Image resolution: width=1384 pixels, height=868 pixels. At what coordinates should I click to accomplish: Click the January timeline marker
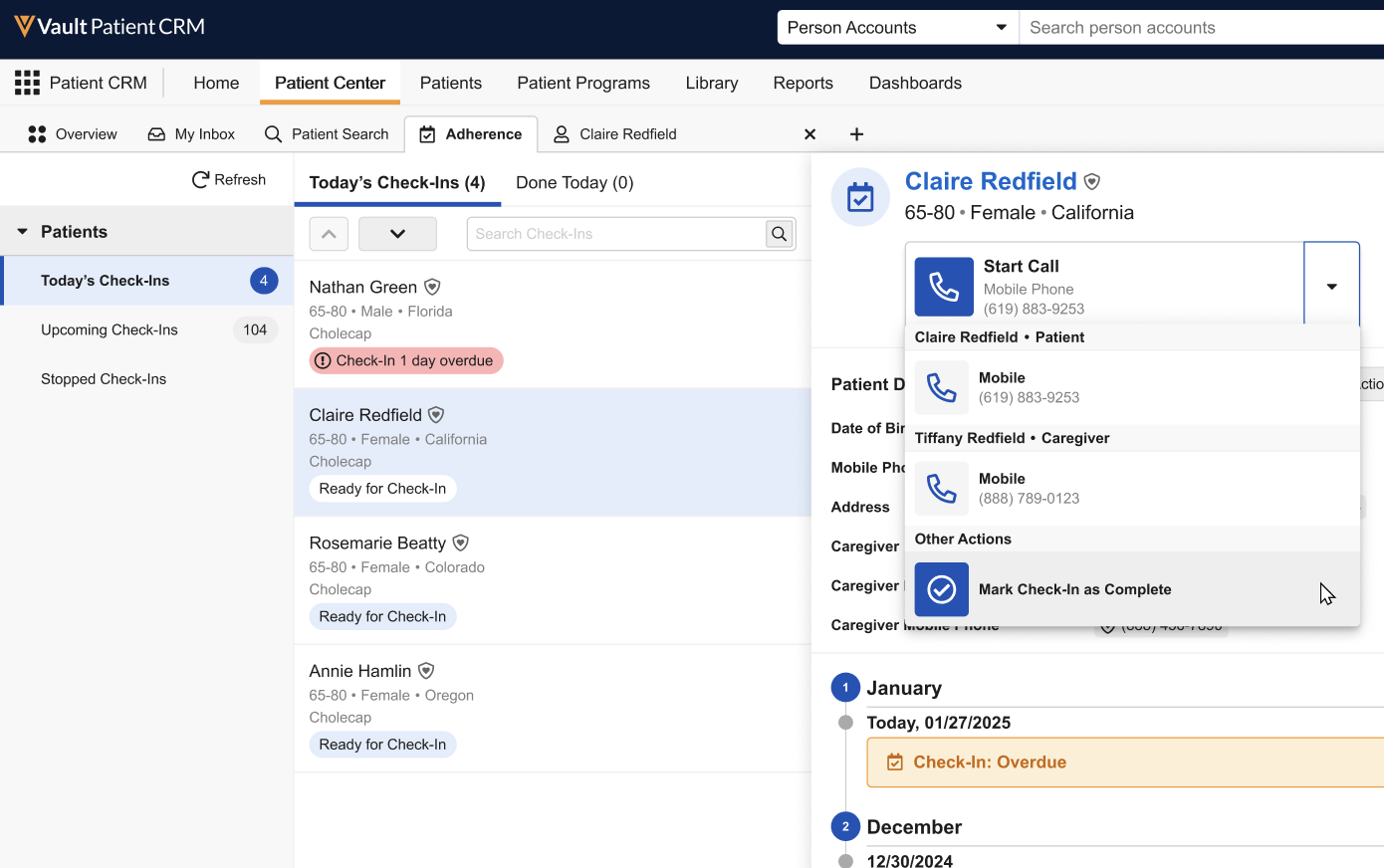pos(845,688)
